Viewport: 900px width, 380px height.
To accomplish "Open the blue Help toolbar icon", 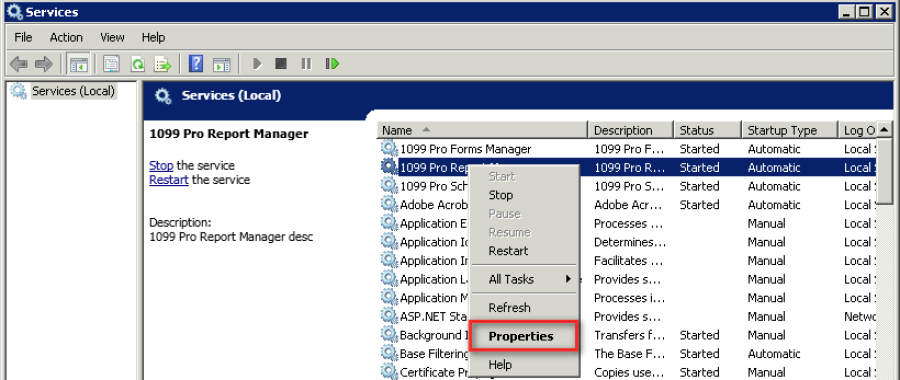I will (x=196, y=64).
